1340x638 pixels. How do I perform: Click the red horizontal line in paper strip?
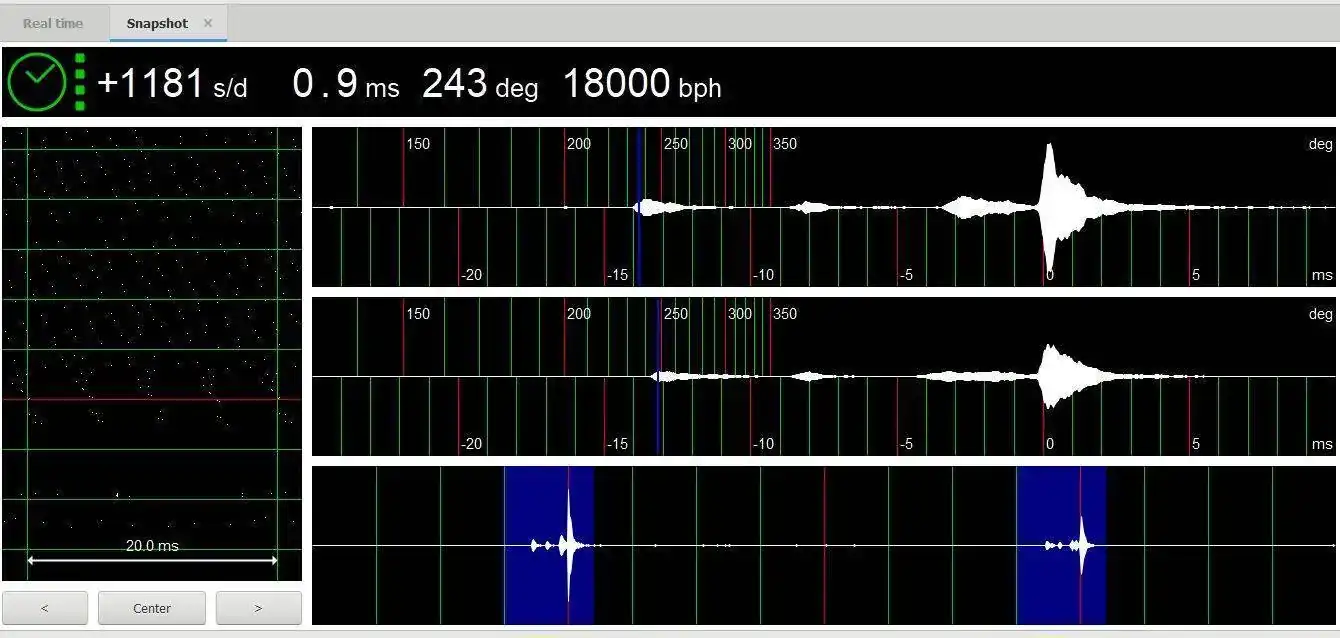(x=152, y=399)
